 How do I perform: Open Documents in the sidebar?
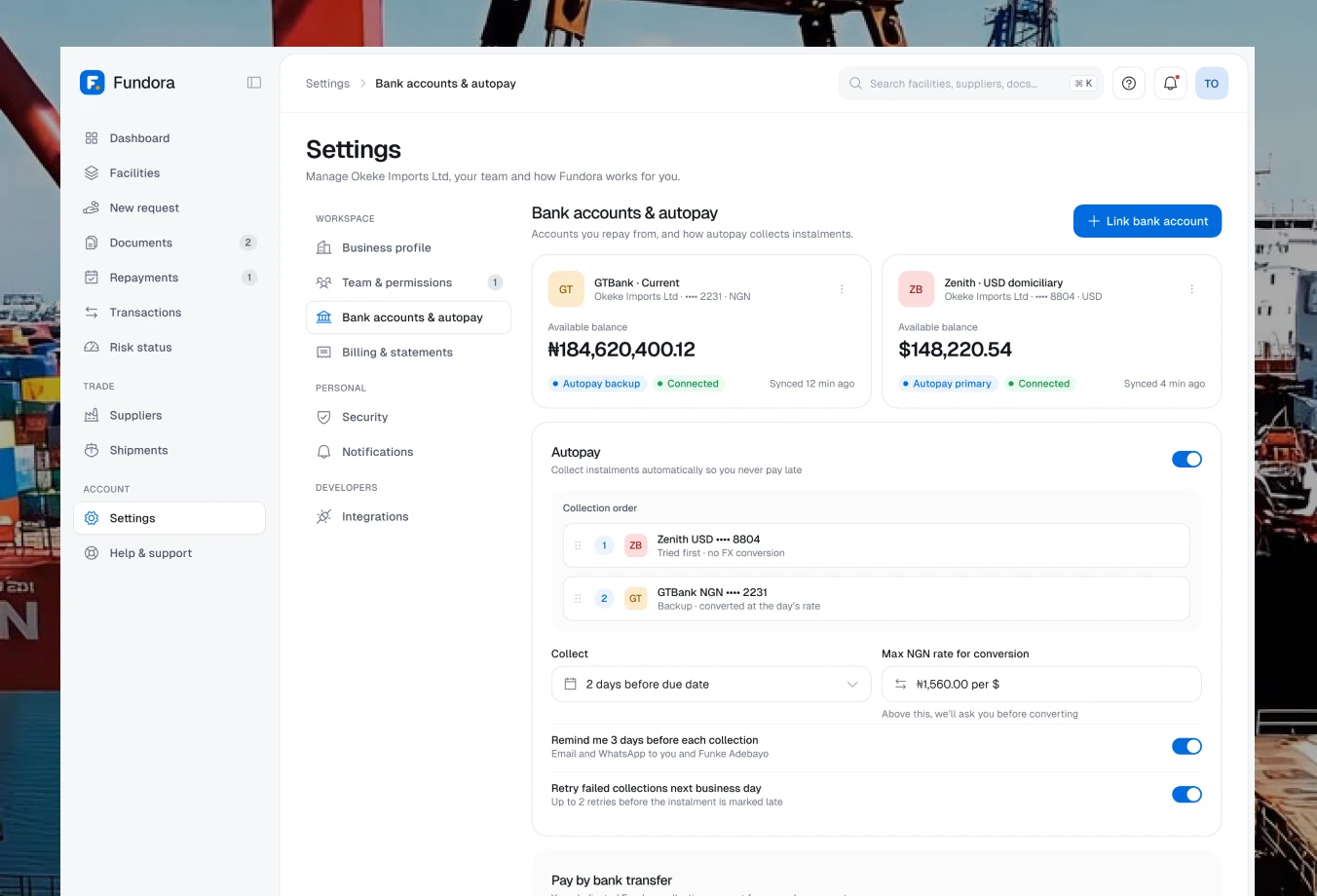tap(169, 243)
